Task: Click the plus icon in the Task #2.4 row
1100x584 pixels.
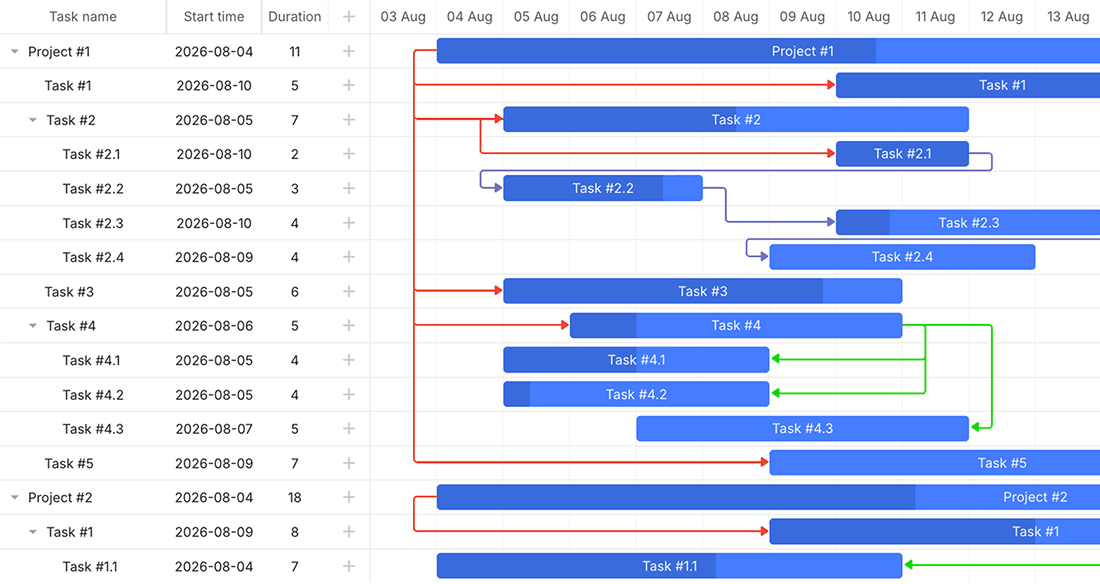Action: 349,257
